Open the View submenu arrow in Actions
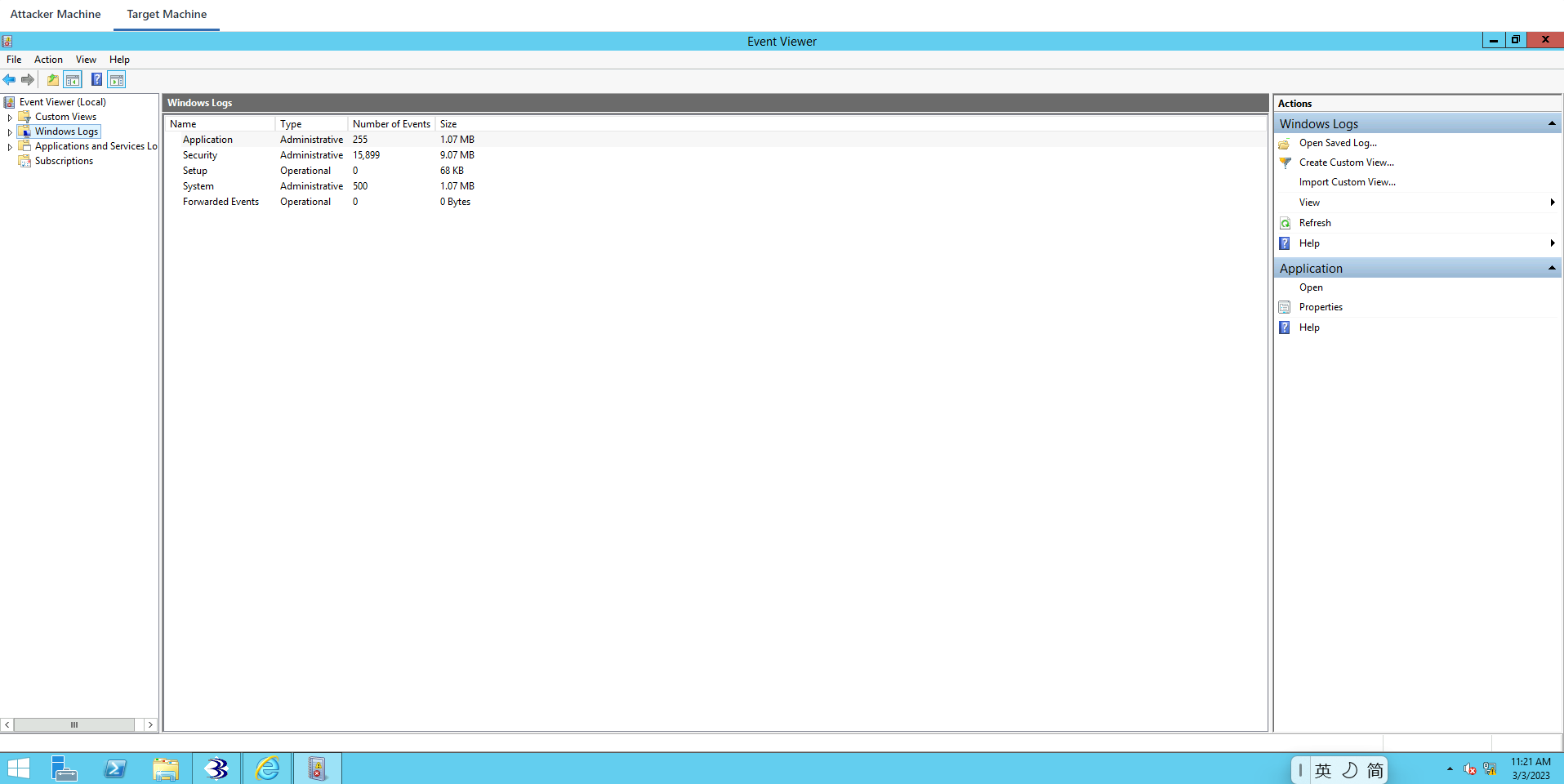The height and width of the screenshot is (784, 1564). coord(1552,203)
